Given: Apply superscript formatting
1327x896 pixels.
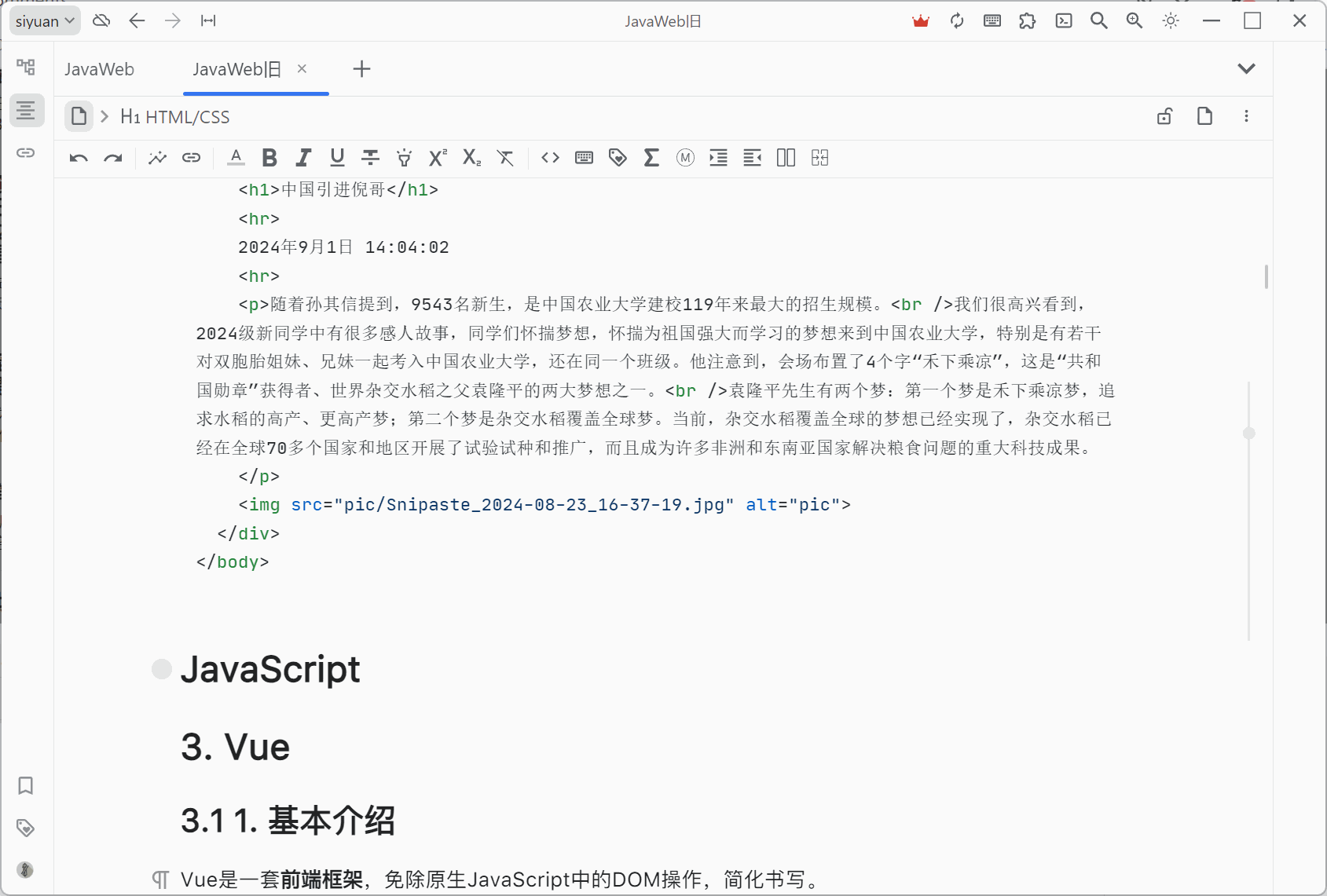Looking at the screenshot, I should [x=436, y=158].
